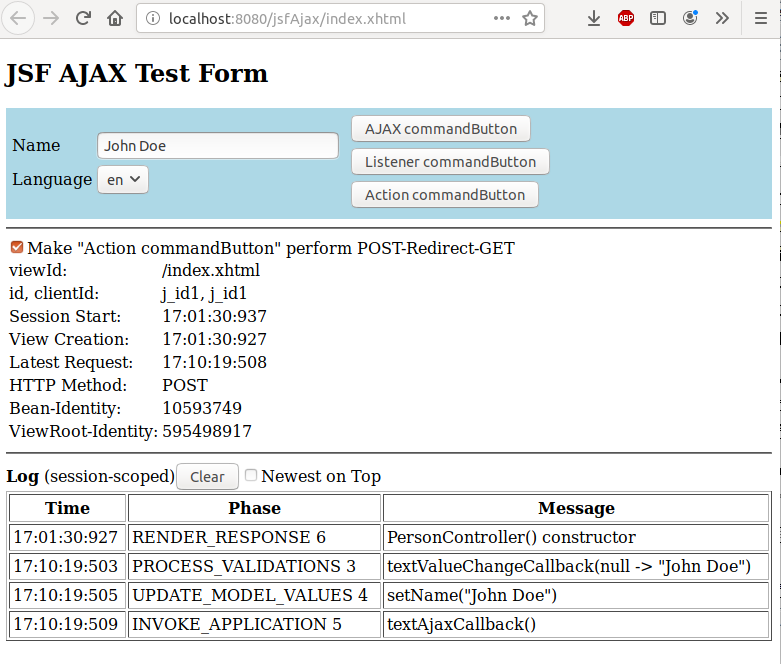The image size is (781, 664).
Task: Click the browser back arrow button
Action: click(20, 18)
